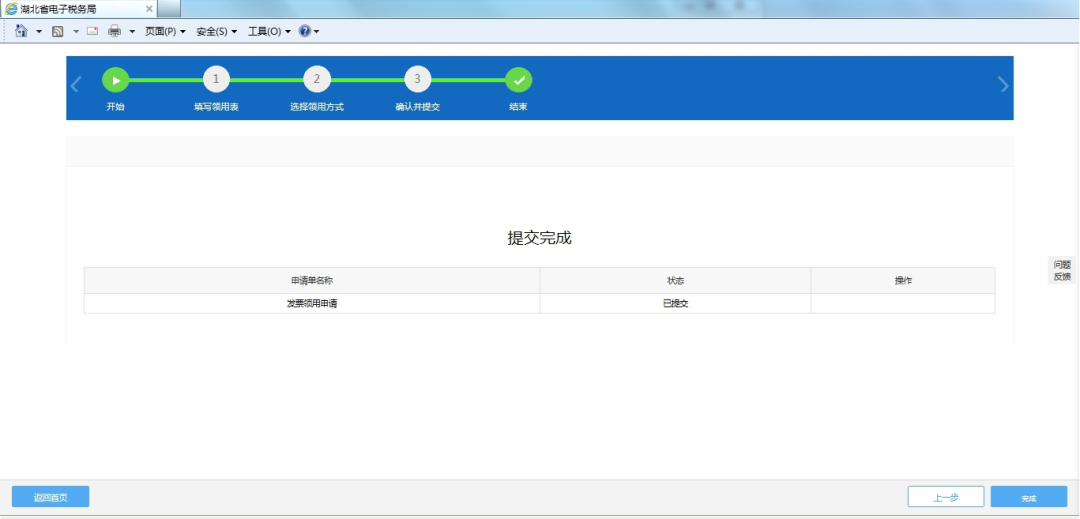This screenshot has width=1080, height=519.
Task: Open the 问题反馈 side tab
Action: coord(1062,270)
